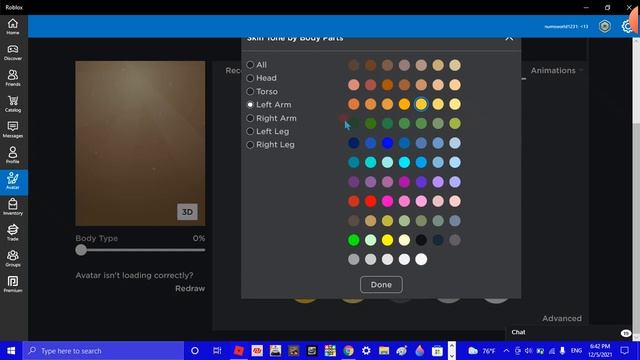The width and height of the screenshot is (640, 360).
Task: Close the Skin Tone dialog with X
Action: click(x=509, y=38)
